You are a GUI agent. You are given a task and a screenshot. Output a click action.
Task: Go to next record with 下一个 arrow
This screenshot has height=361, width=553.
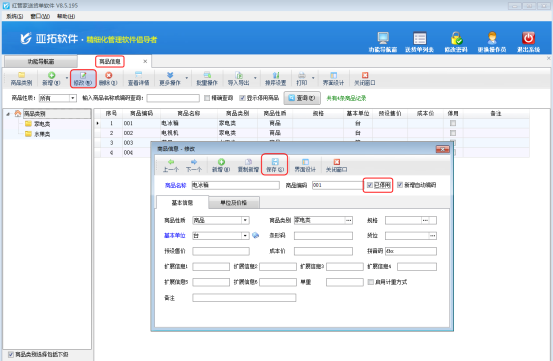(194, 162)
